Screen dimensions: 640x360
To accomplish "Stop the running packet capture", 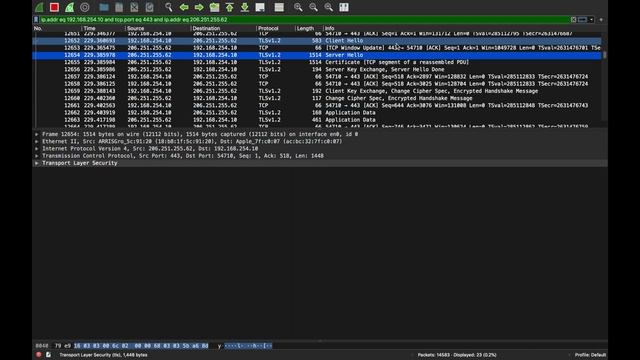I will pyautogui.click(x=54, y=7).
